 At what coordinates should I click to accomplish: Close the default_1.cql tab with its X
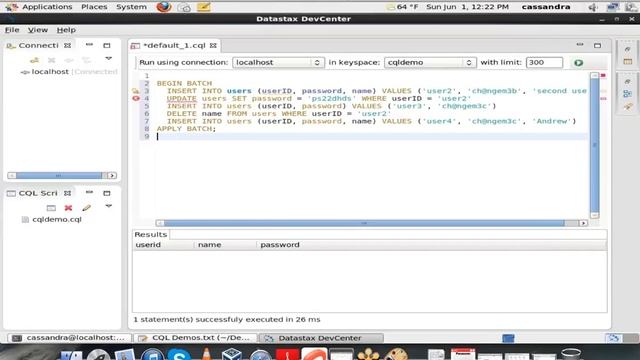213,45
